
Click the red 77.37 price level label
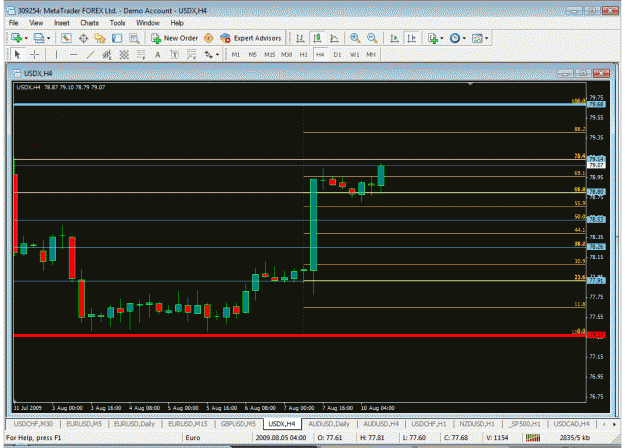596,335
